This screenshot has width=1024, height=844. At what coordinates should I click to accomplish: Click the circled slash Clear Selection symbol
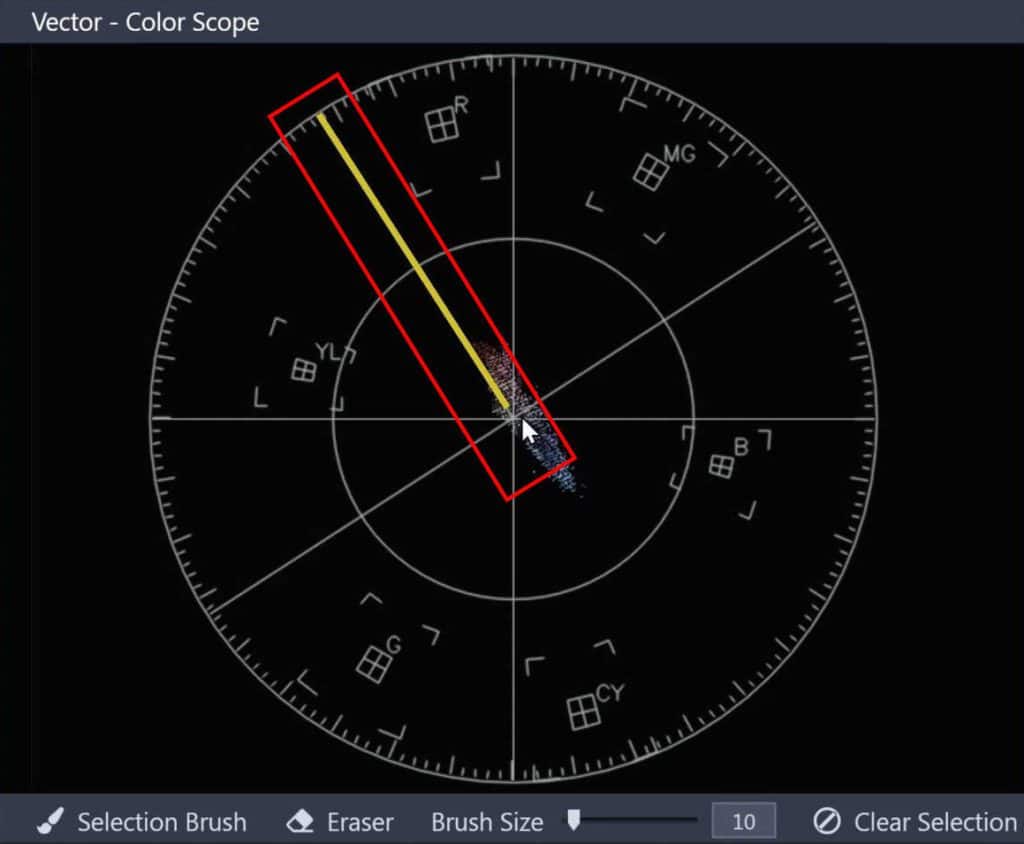(x=827, y=821)
